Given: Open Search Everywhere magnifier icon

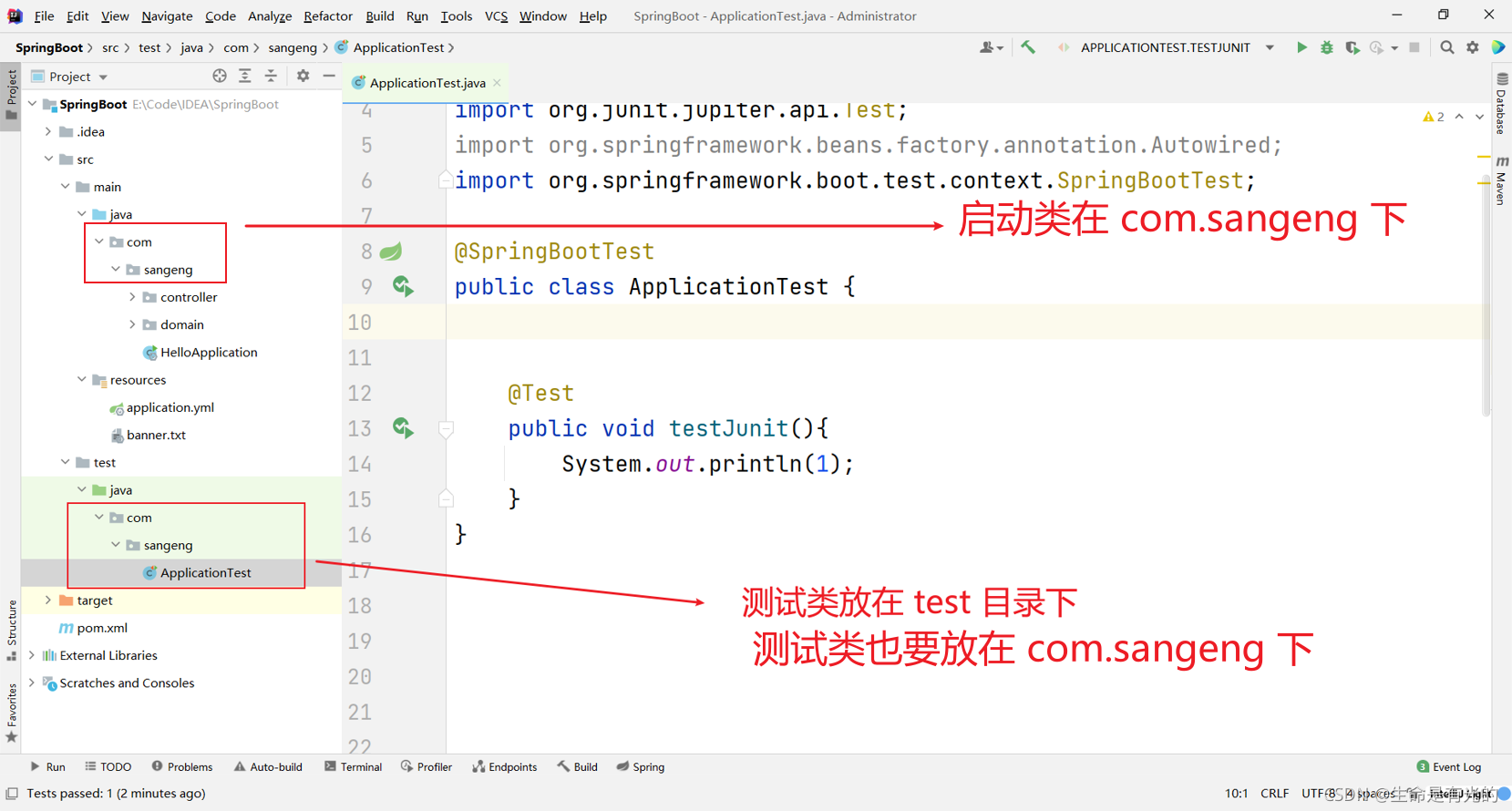Looking at the screenshot, I should tap(1447, 47).
